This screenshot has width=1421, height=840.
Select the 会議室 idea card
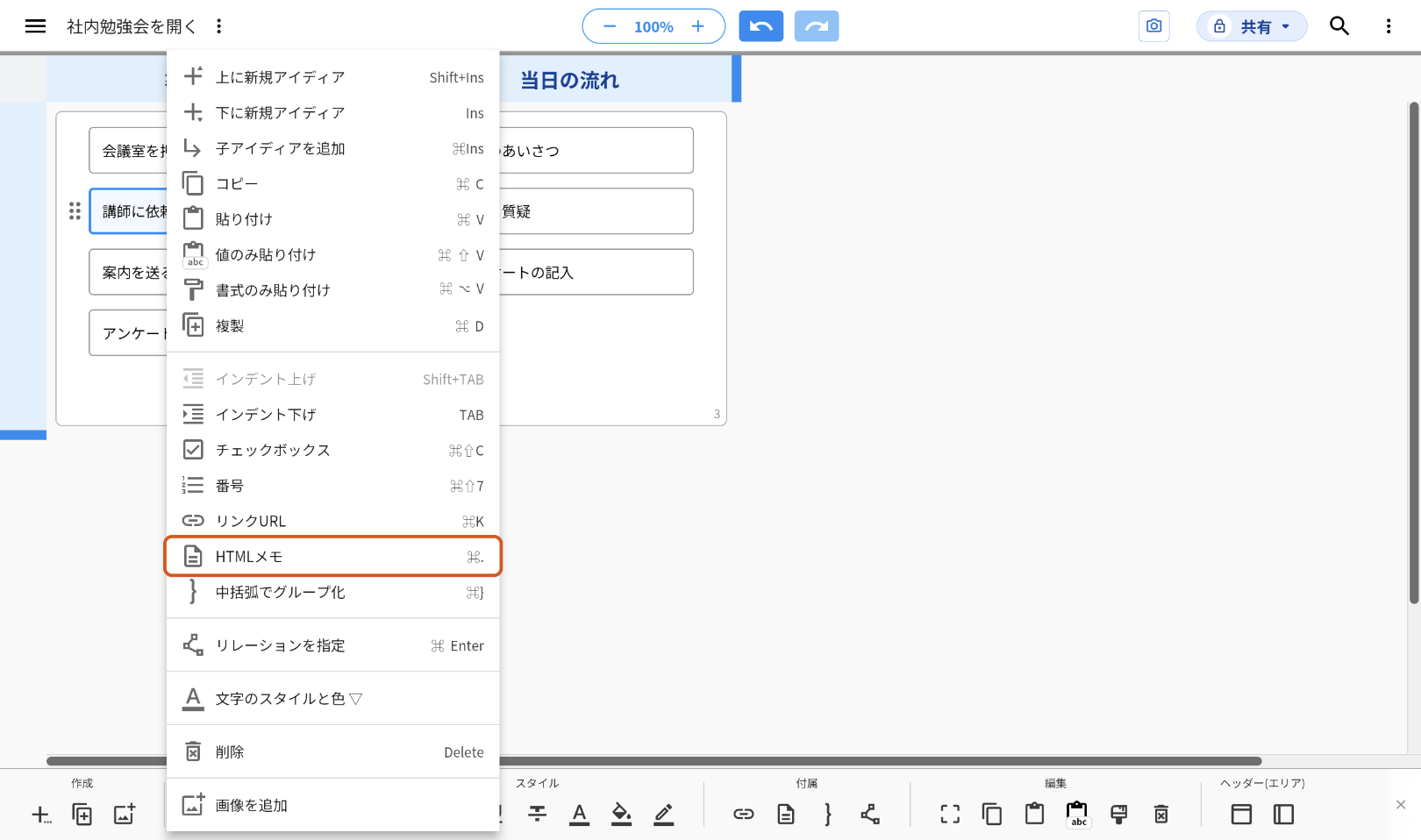(x=128, y=150)
